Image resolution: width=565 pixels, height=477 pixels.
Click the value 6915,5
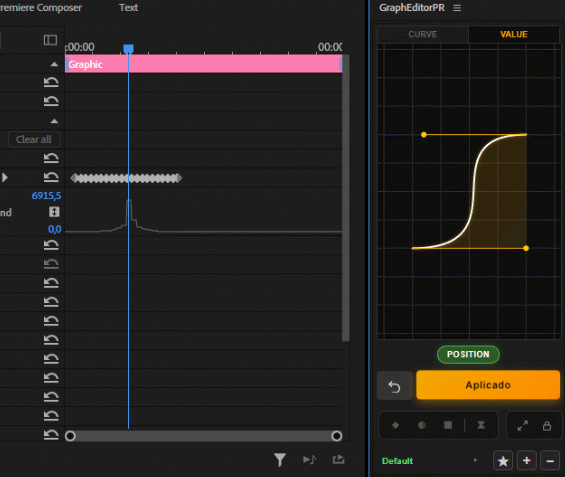46,196
